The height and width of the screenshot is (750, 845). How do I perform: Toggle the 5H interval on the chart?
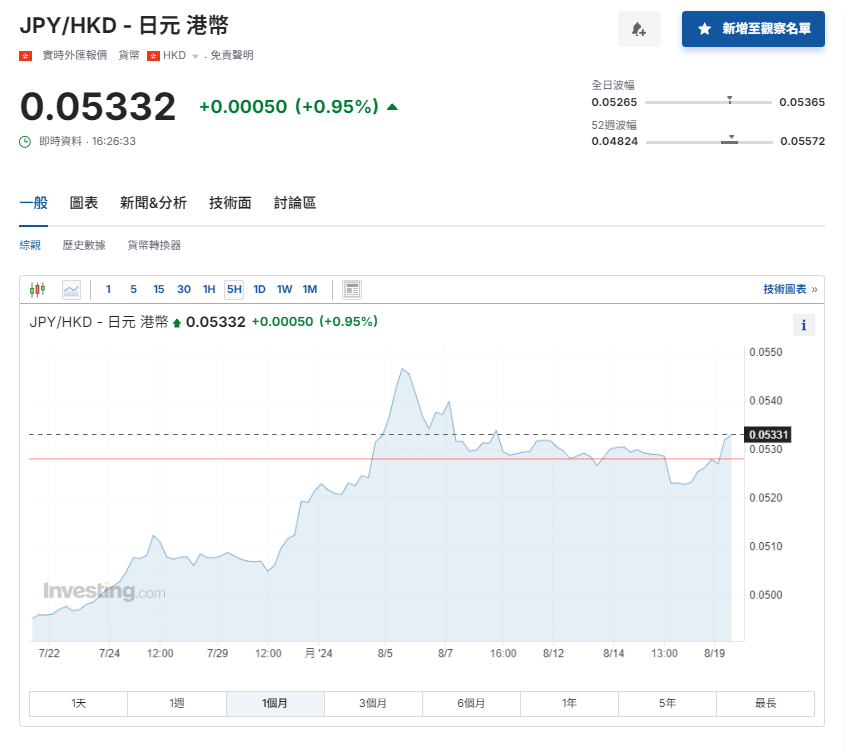coord(234,290)
